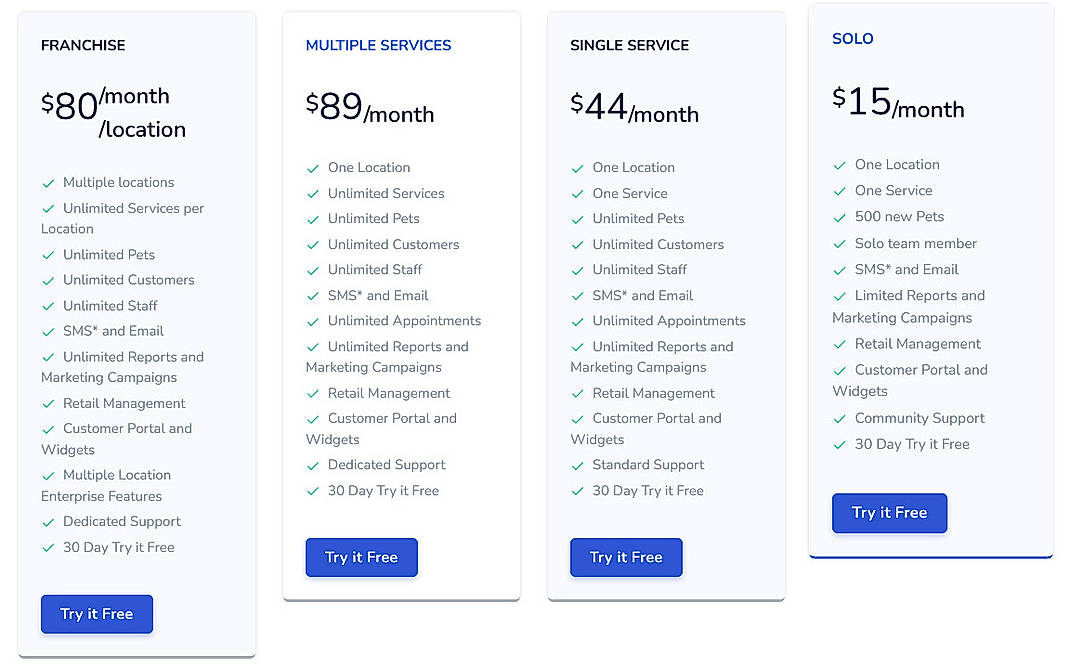Click Try it Free under the Solo plan
This screenshot has width=1070, height=671.
pos(889,512)
